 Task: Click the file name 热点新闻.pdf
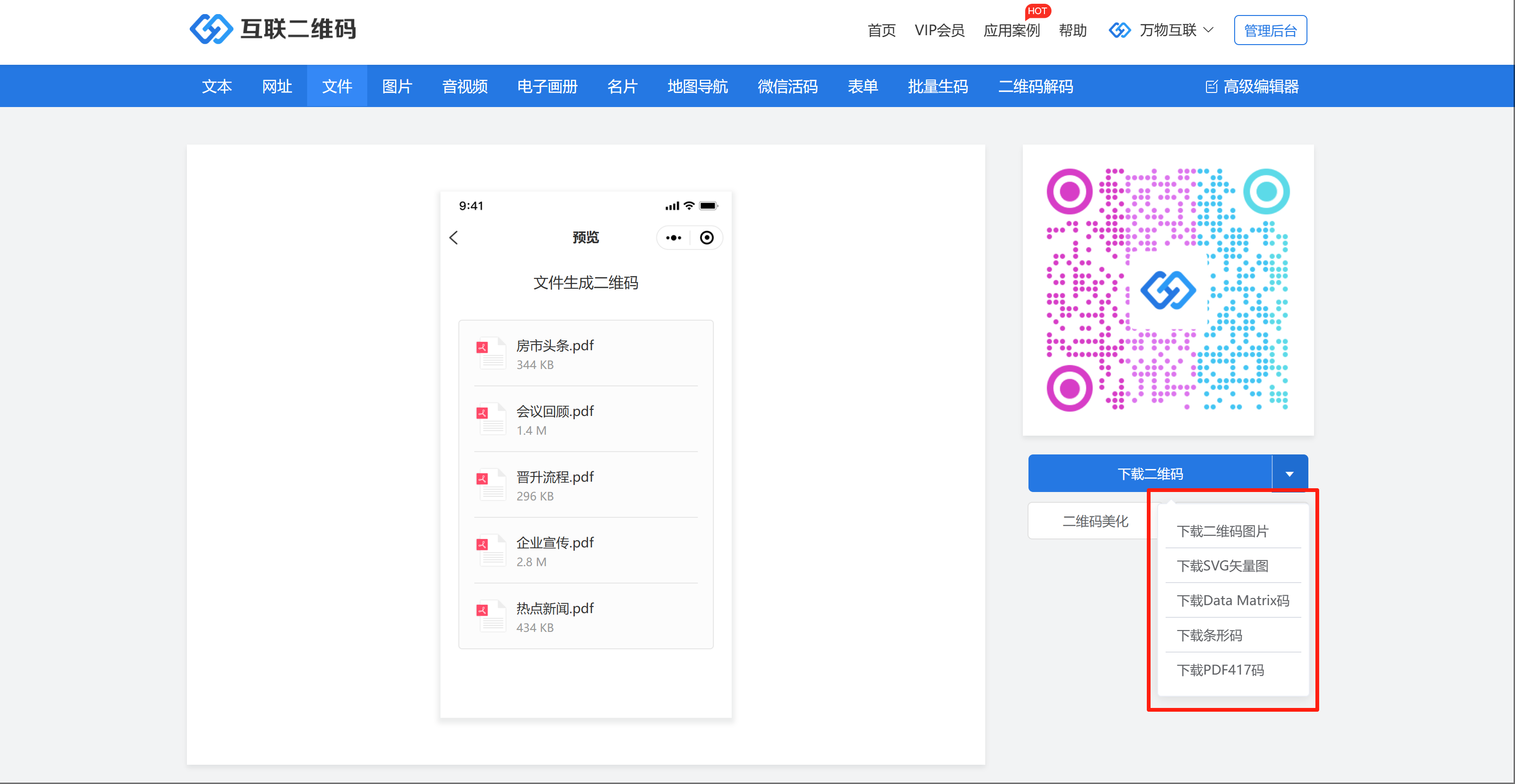555,608
